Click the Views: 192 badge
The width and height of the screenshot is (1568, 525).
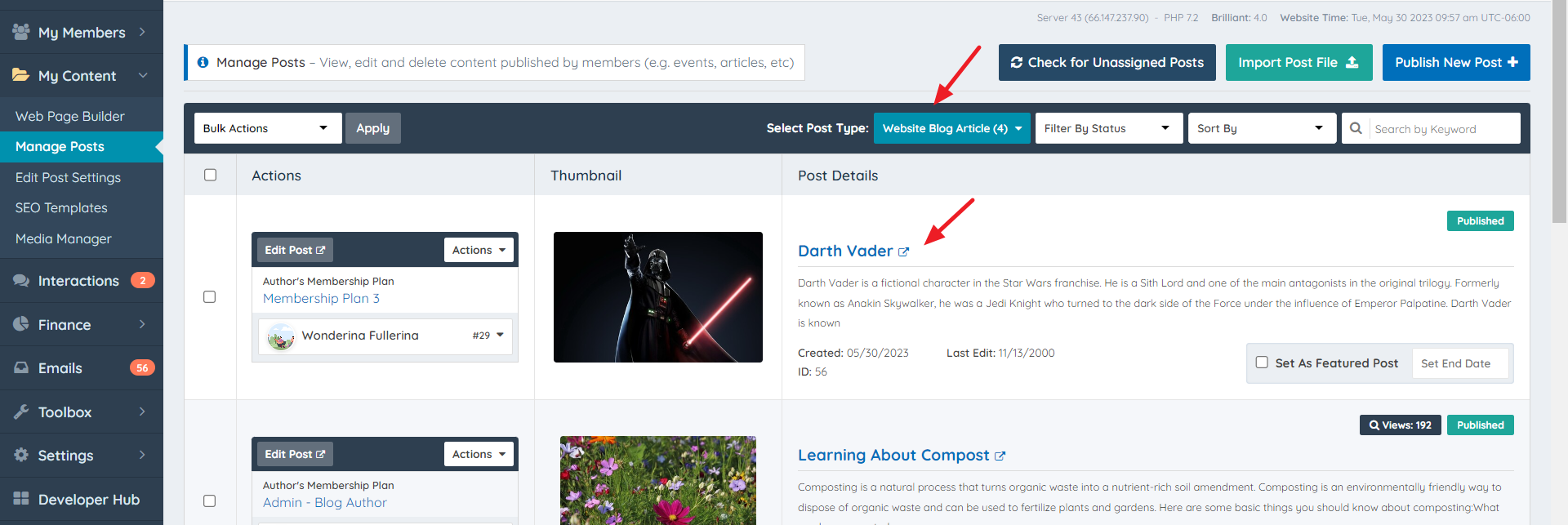coord(1400,425)
